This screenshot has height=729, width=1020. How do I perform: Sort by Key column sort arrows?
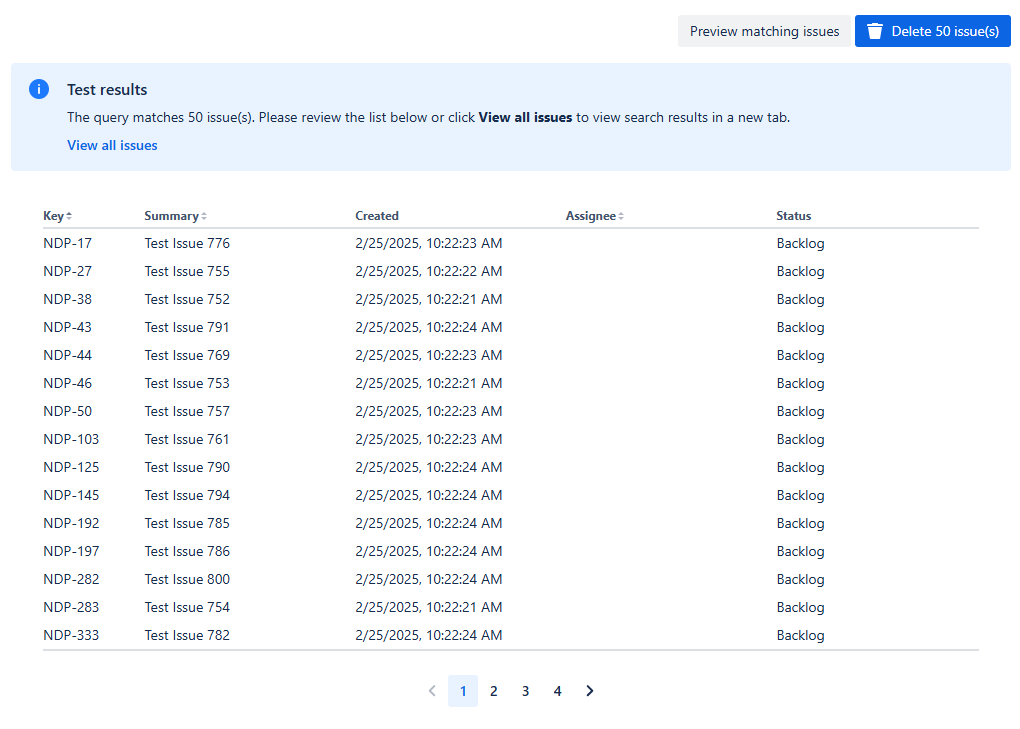tap(69, 216)
